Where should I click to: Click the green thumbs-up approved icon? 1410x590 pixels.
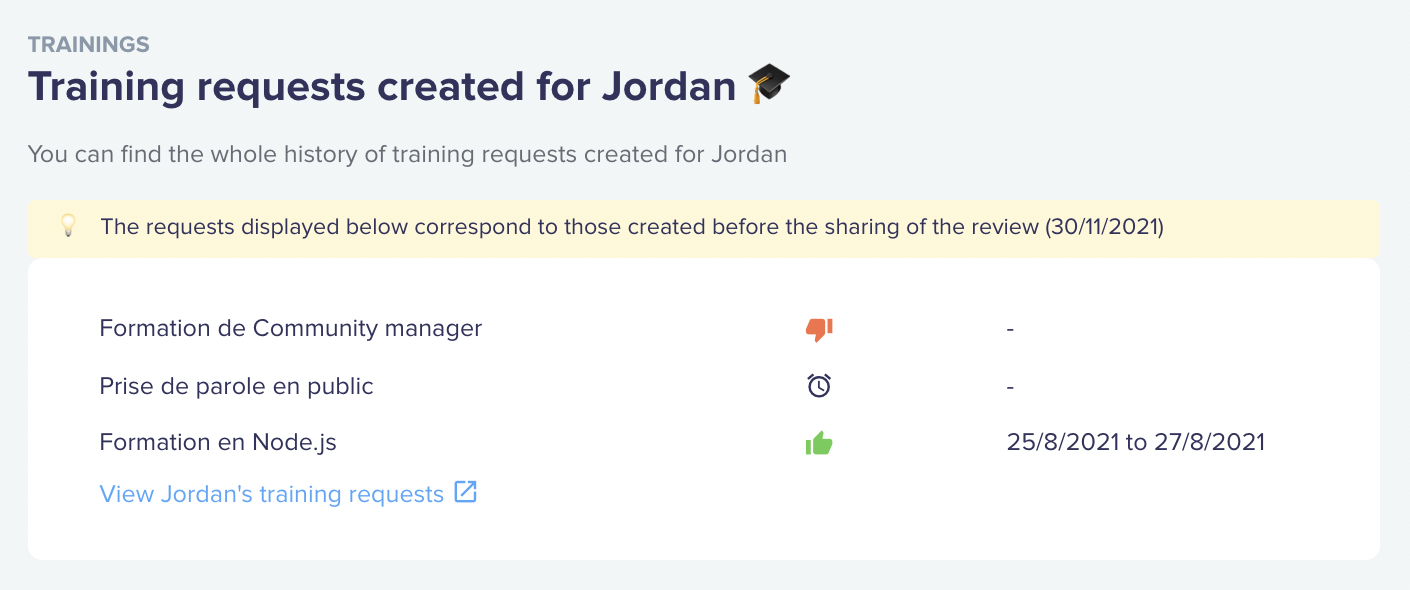pos(819,442)
